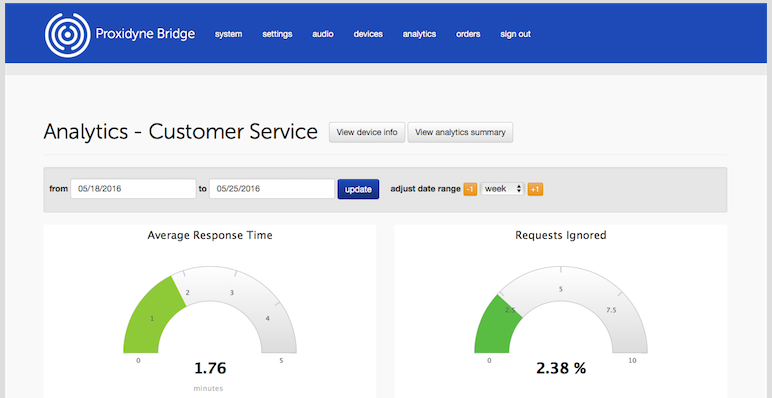
Task: Open the week interval dropdown
Action: click(x=503, y=189)
